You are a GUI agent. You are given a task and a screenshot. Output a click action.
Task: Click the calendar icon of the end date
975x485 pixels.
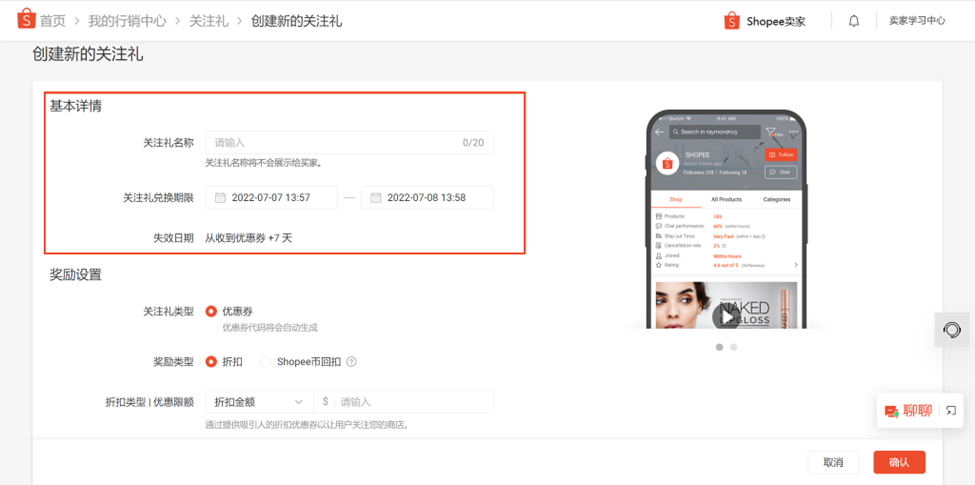(376, 198)
